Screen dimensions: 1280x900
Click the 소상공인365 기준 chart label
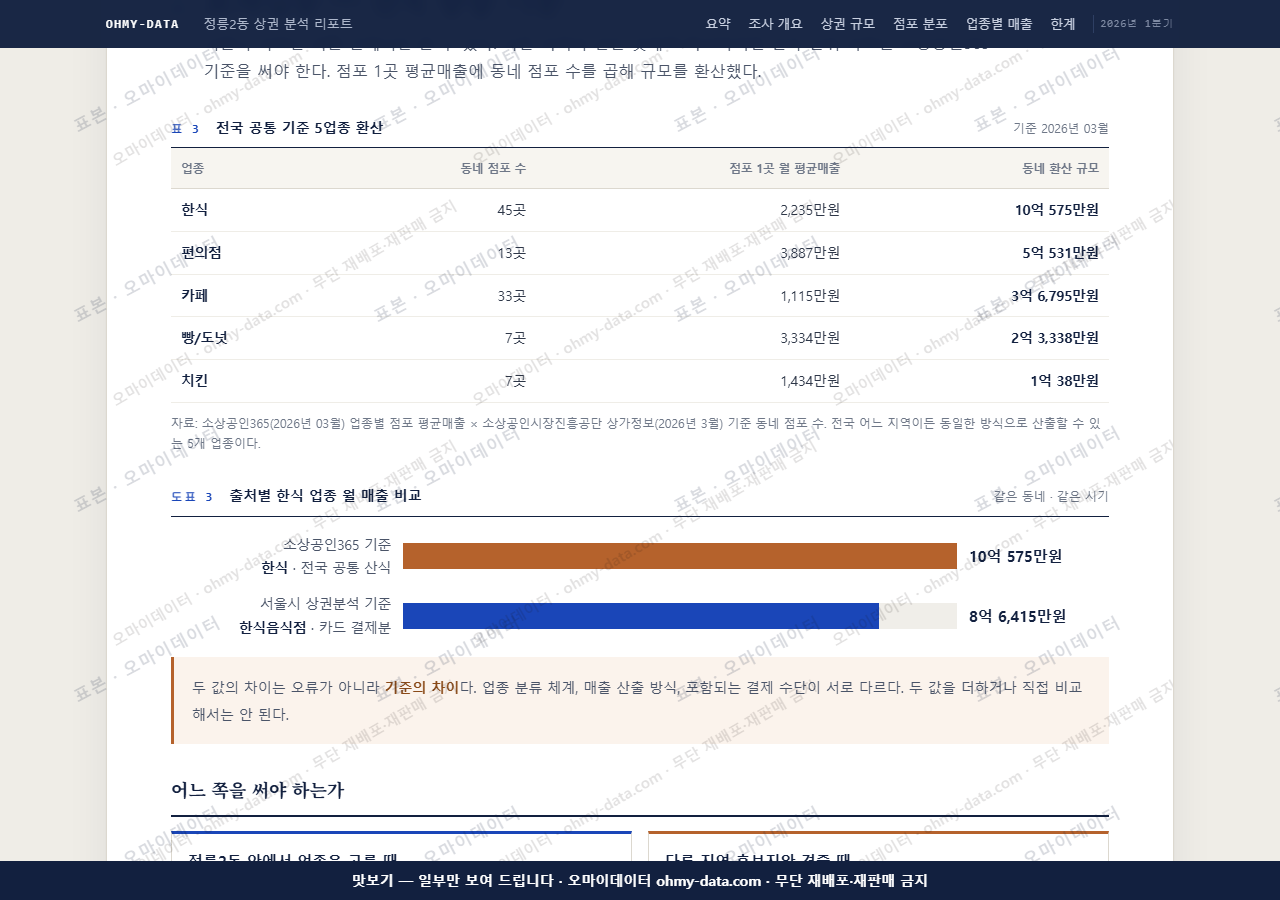tap(337, 545)
